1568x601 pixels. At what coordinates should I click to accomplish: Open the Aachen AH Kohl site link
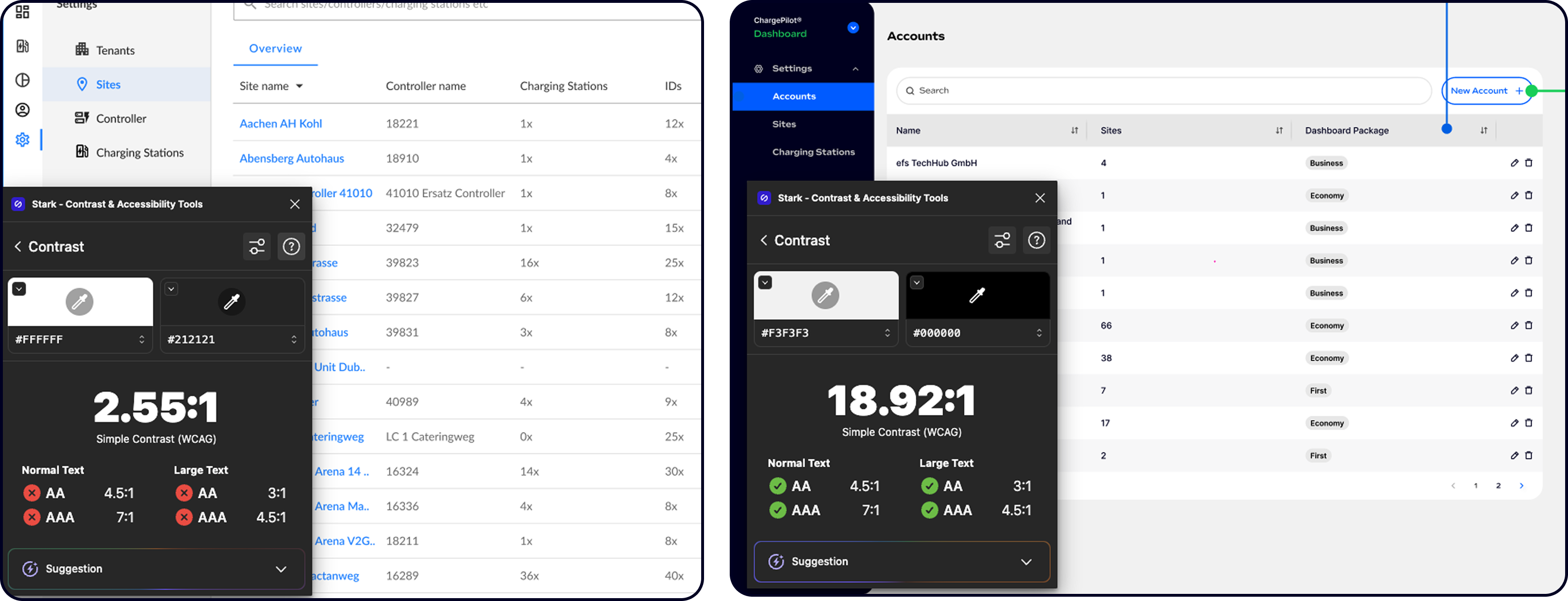coord(280,124)
